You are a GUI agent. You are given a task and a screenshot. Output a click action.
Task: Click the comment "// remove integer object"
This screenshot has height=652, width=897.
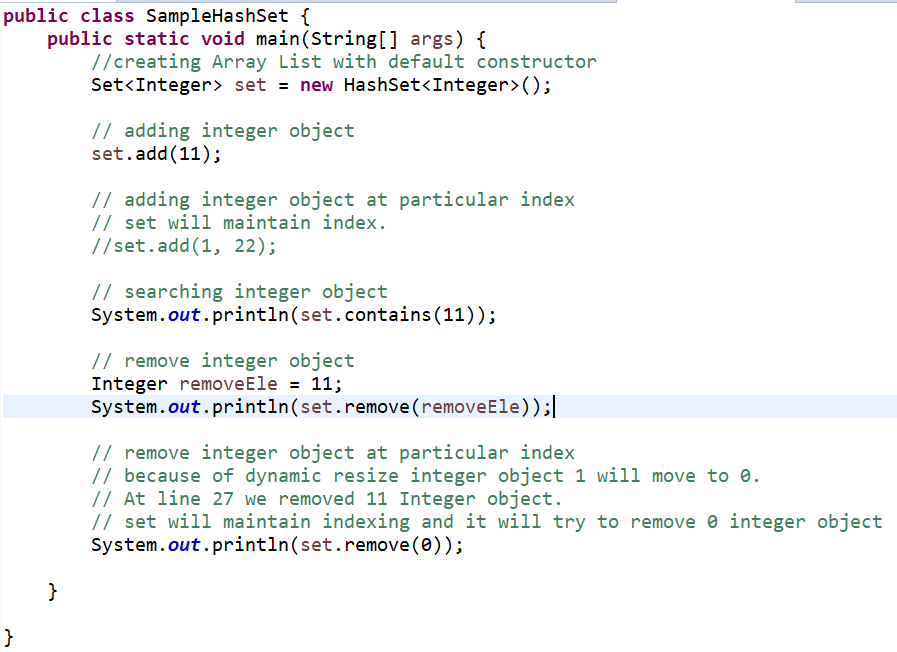[223, 361]
